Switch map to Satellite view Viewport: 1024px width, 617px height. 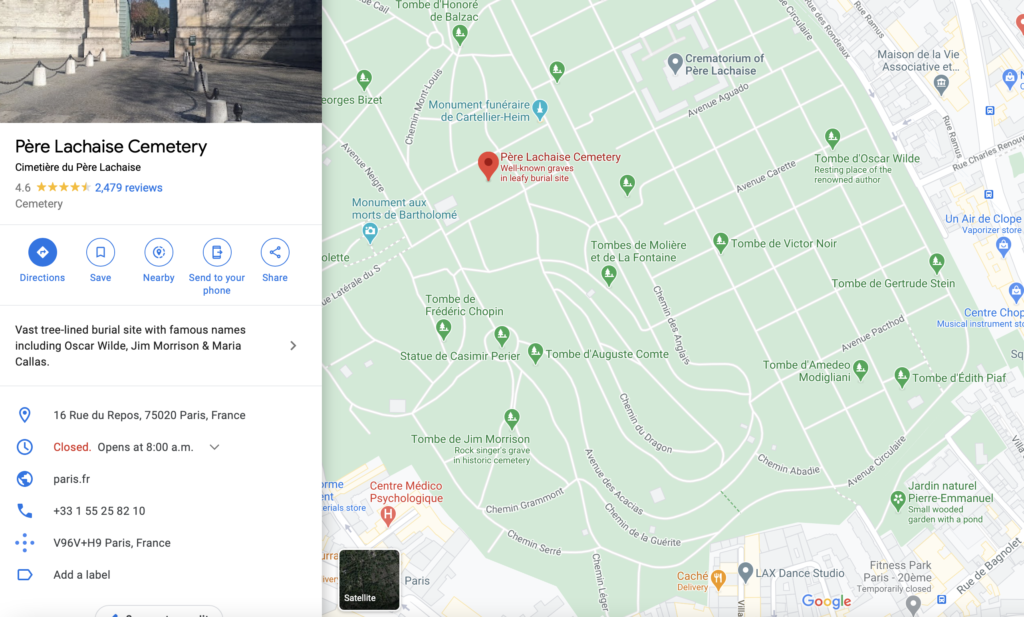(369, 580)
